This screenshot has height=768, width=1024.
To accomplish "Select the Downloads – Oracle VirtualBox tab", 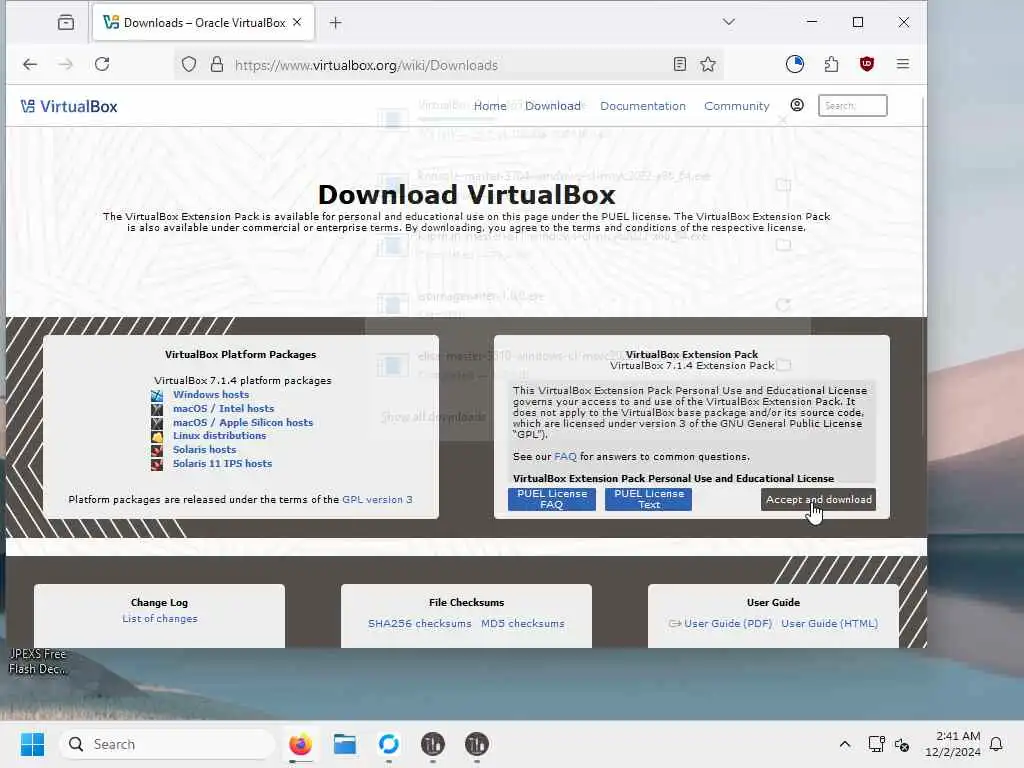I will (203, 23).
